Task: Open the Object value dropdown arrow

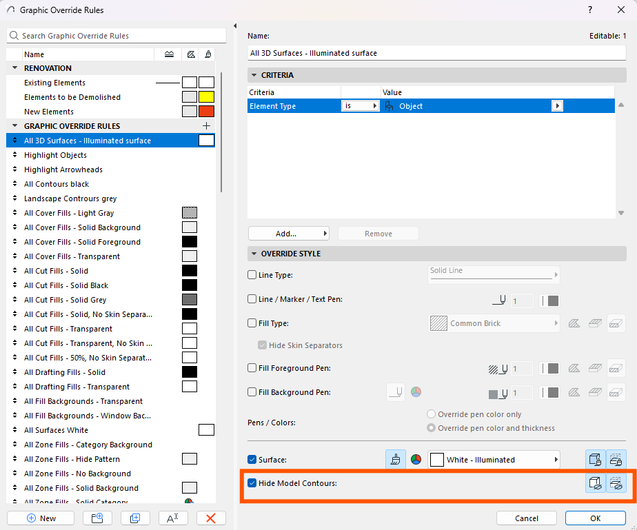Action: pos(557,106)
